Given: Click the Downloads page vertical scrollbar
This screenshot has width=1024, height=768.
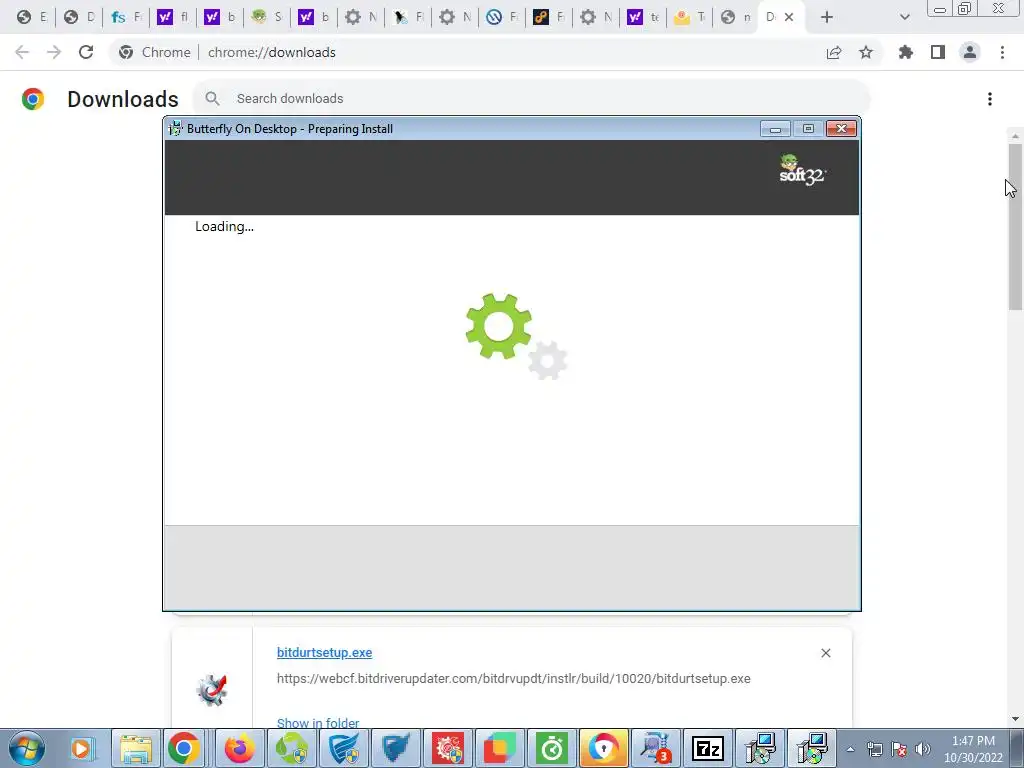Looking at the screenshot, I should (x=1015, y=225).
